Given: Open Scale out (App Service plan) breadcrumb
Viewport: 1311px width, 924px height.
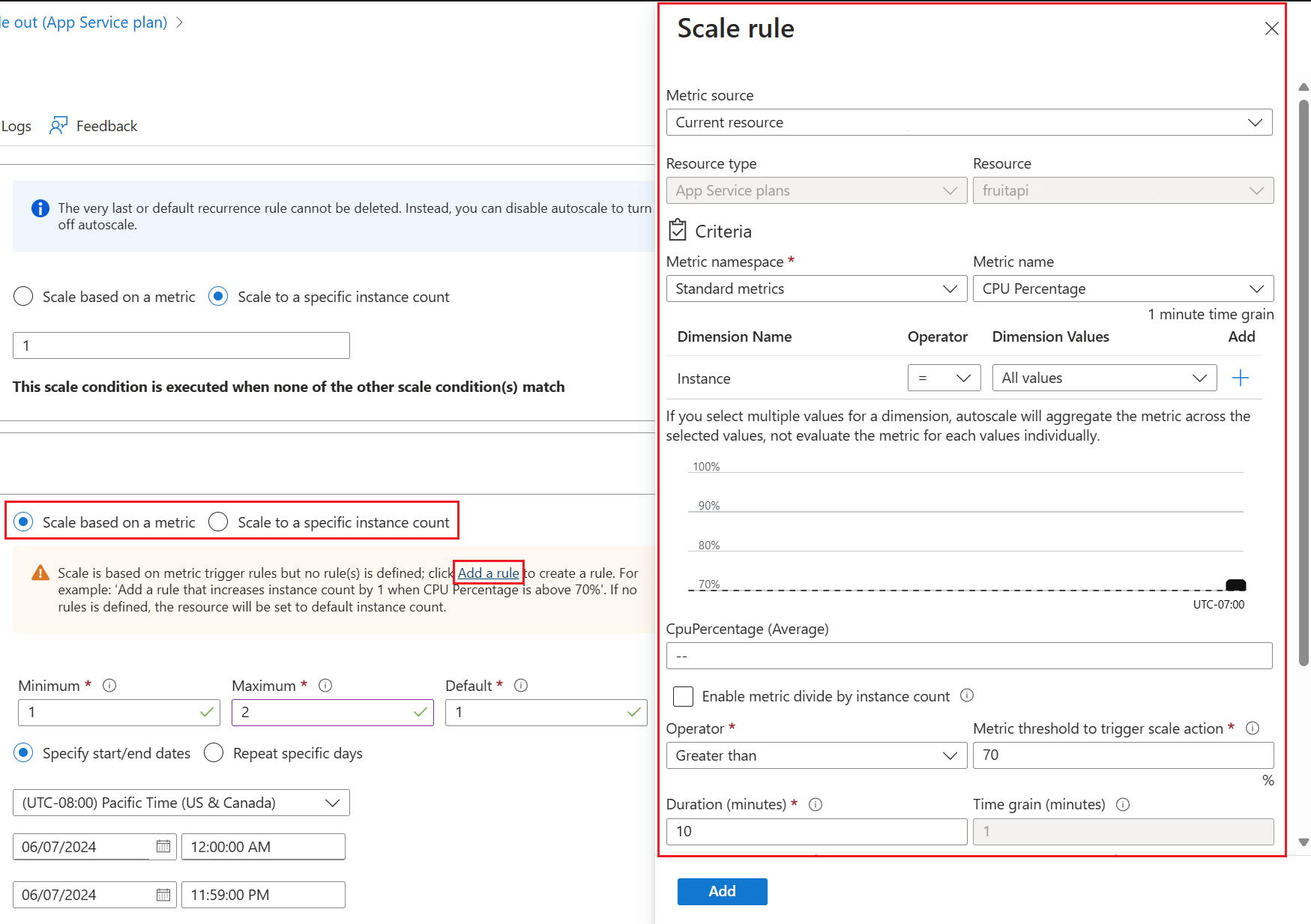Looking at the screenshot, I should click(x=83, y=22).
